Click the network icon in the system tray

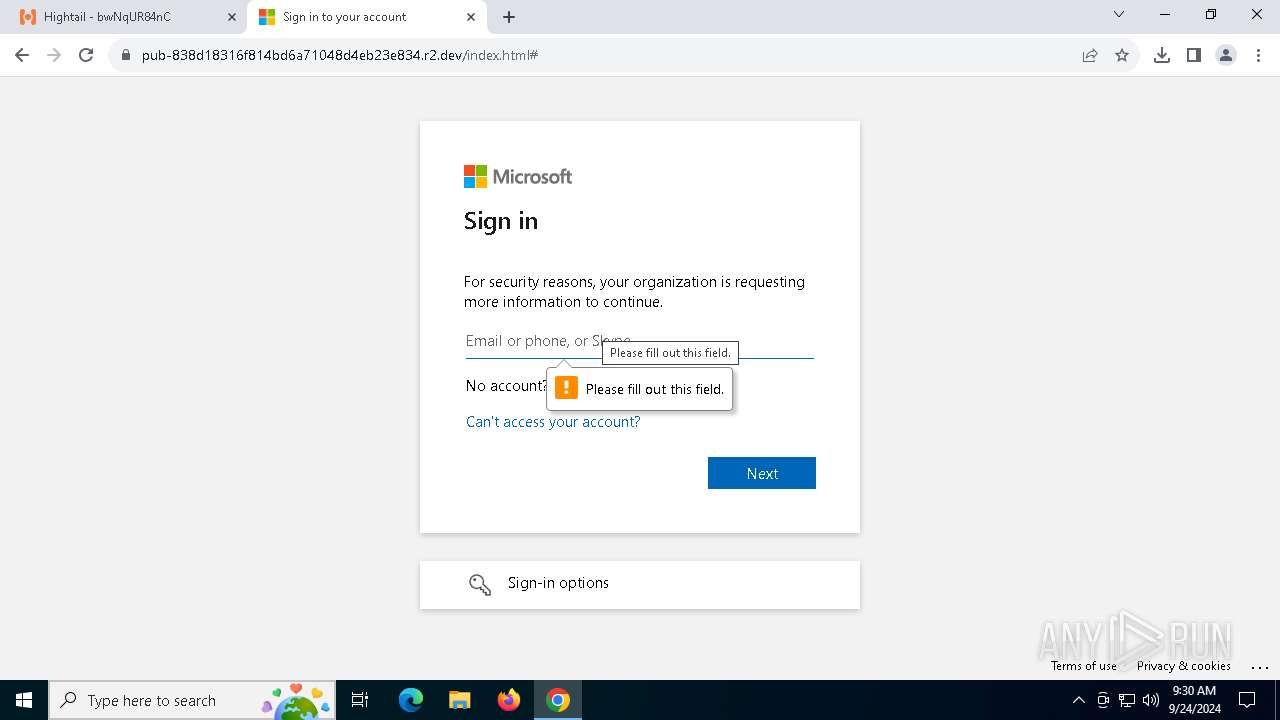[1127, 700]
